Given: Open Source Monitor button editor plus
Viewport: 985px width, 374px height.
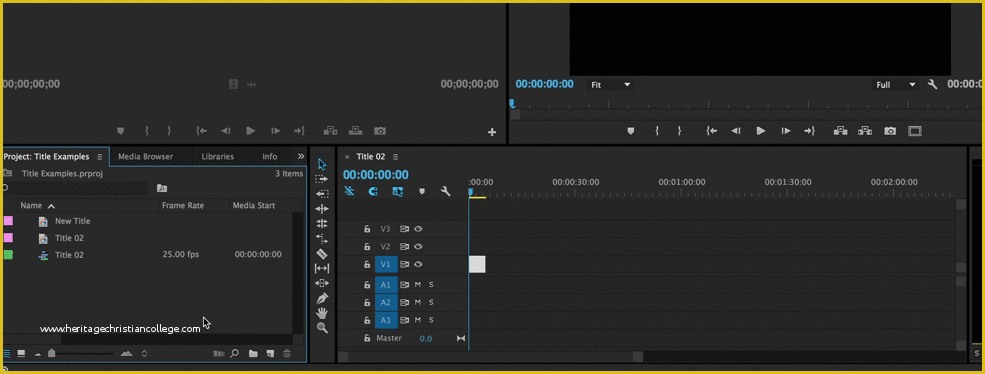Looking at the screenshot, I should [492, 132].
